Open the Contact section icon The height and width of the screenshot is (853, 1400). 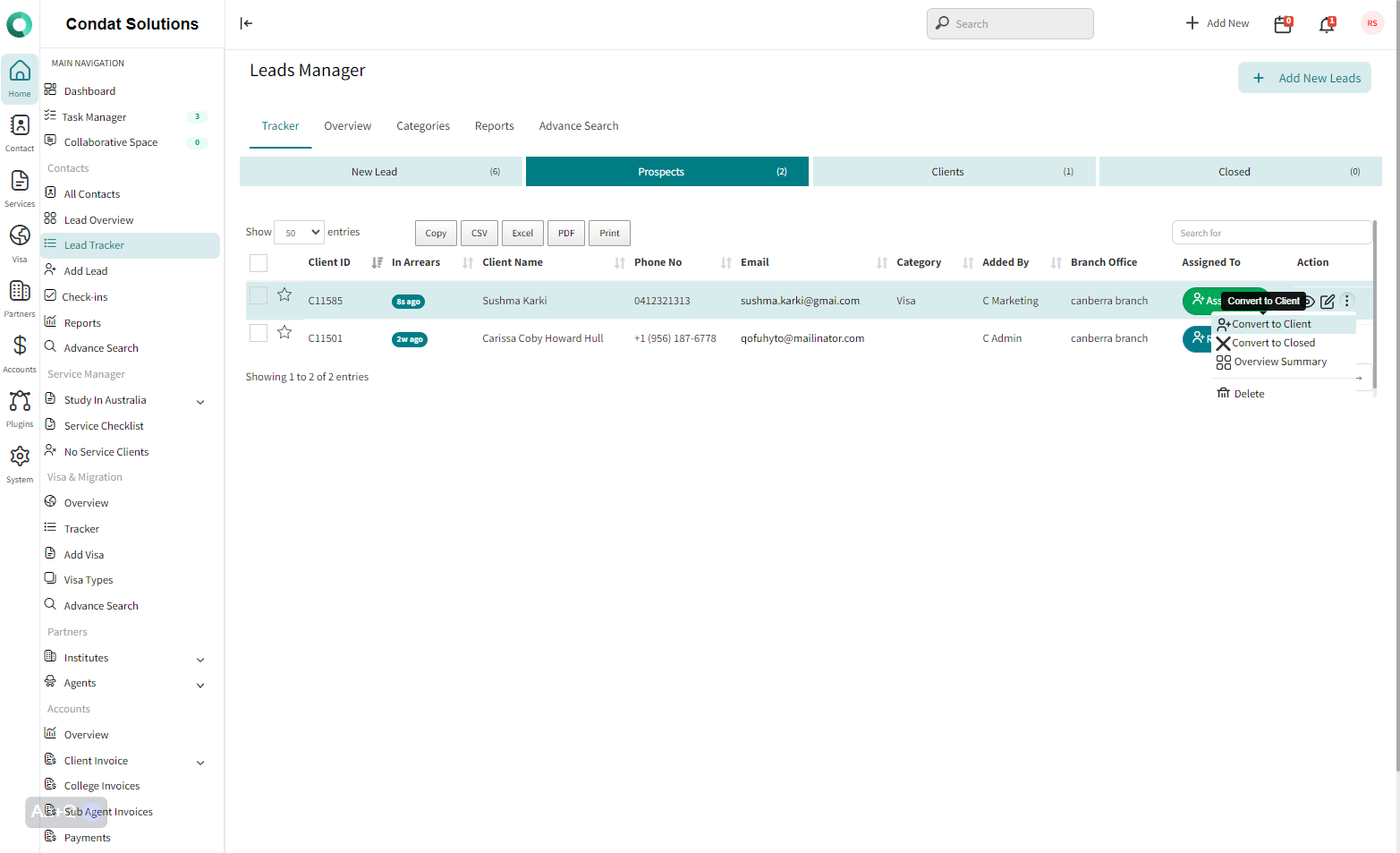(x=20, y=132)
